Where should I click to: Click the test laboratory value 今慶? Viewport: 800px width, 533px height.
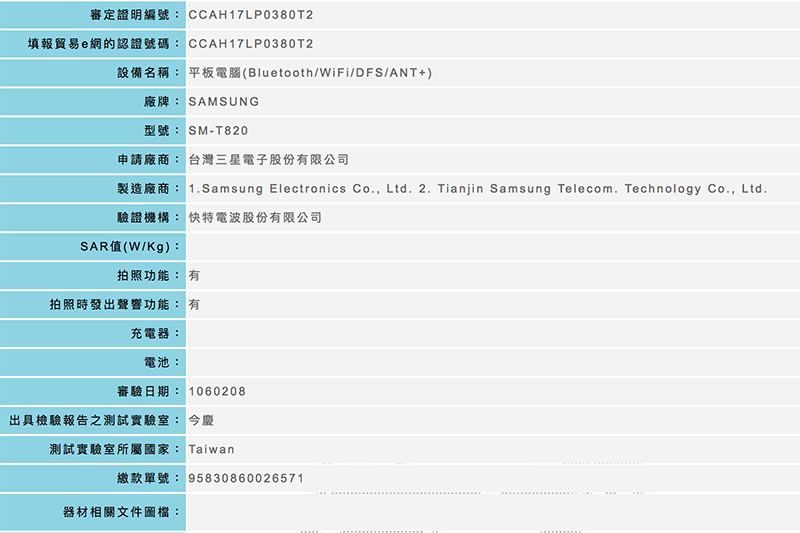pos(201,420)
